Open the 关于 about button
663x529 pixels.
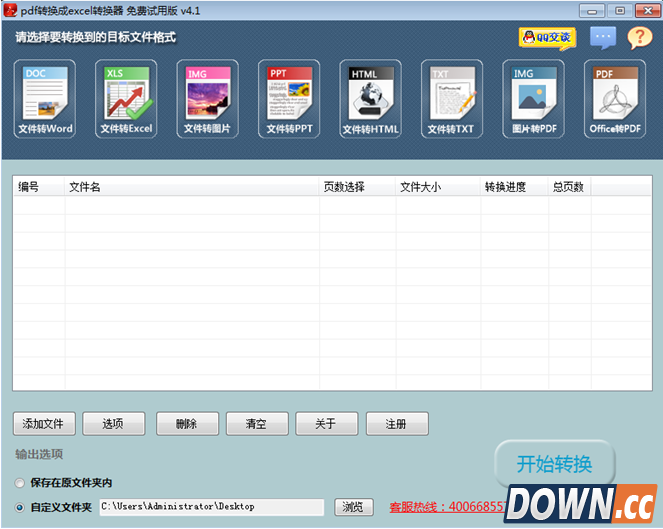point(327,424)
